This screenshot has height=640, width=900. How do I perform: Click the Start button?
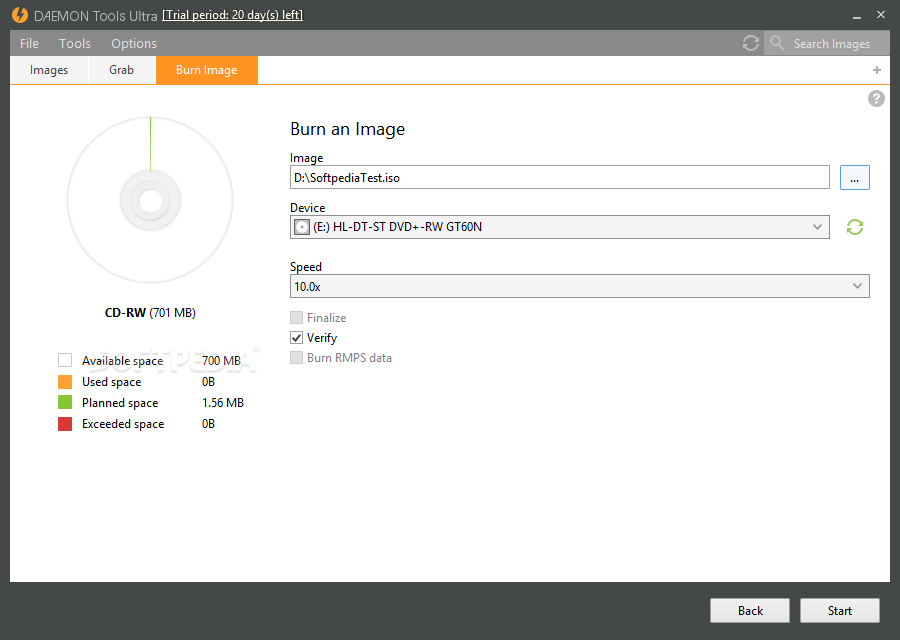click(x=840, y=611)
